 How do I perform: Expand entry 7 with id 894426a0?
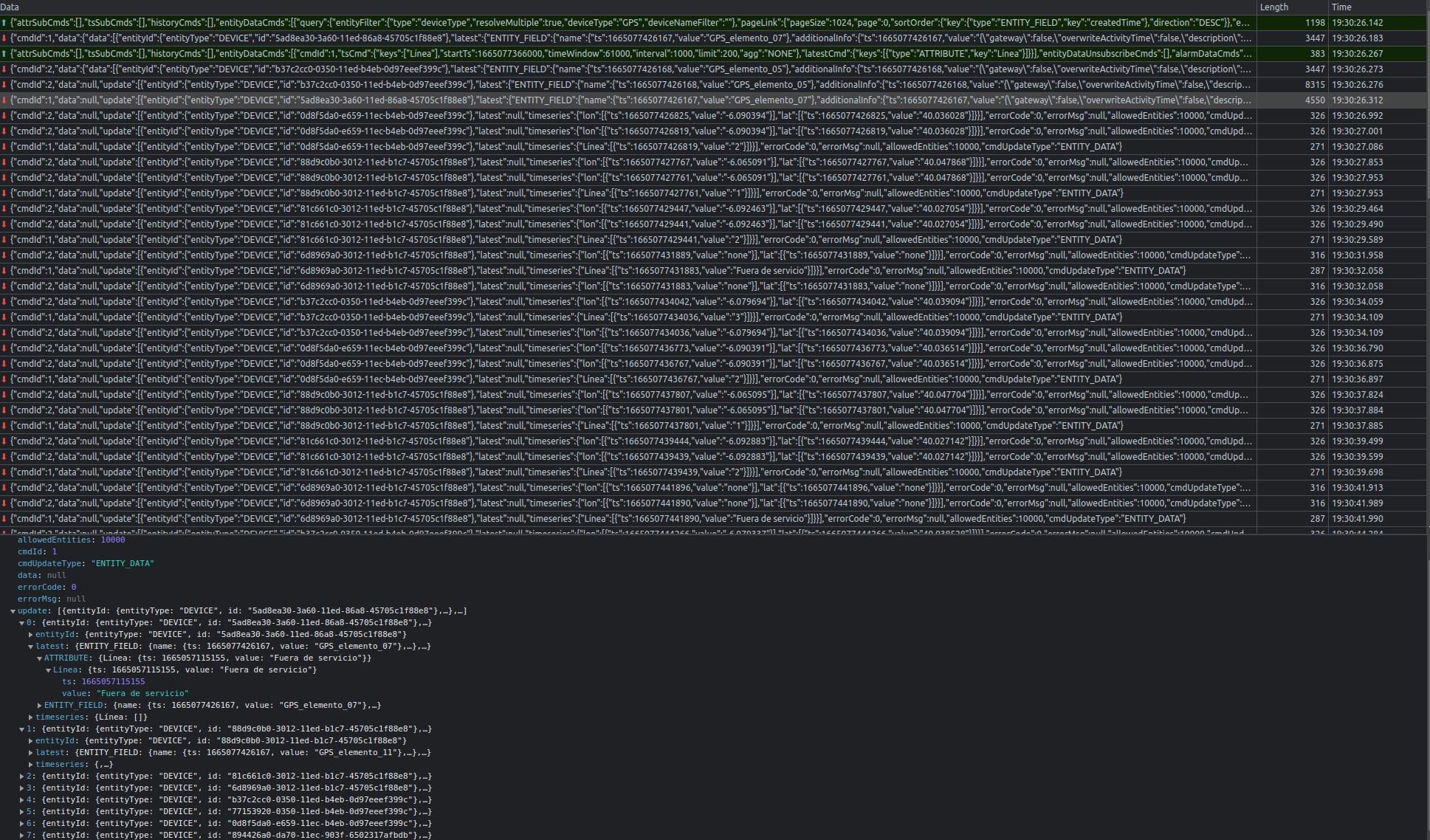point(21,835)
